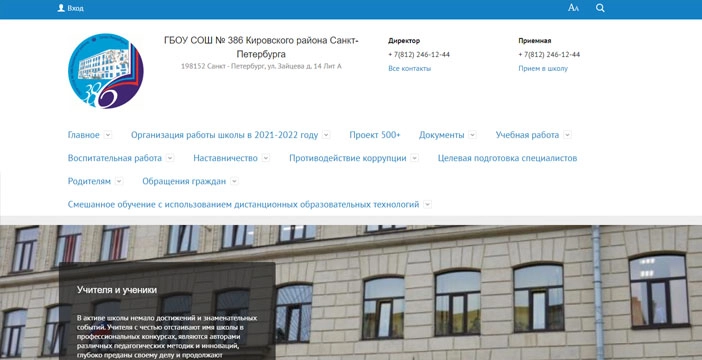Click the user login icon

pos(61,8)
